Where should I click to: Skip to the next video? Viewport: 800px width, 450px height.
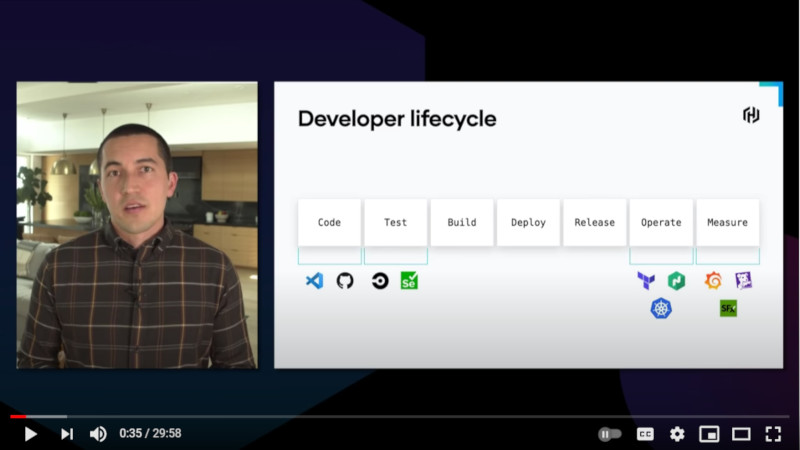point(67,434)
